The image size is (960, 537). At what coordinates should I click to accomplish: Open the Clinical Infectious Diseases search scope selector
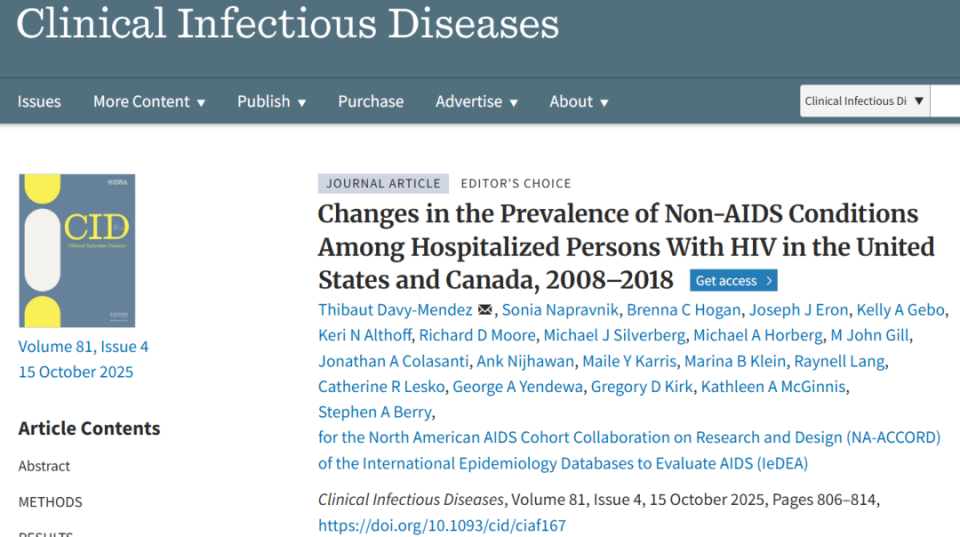[865, 101]
